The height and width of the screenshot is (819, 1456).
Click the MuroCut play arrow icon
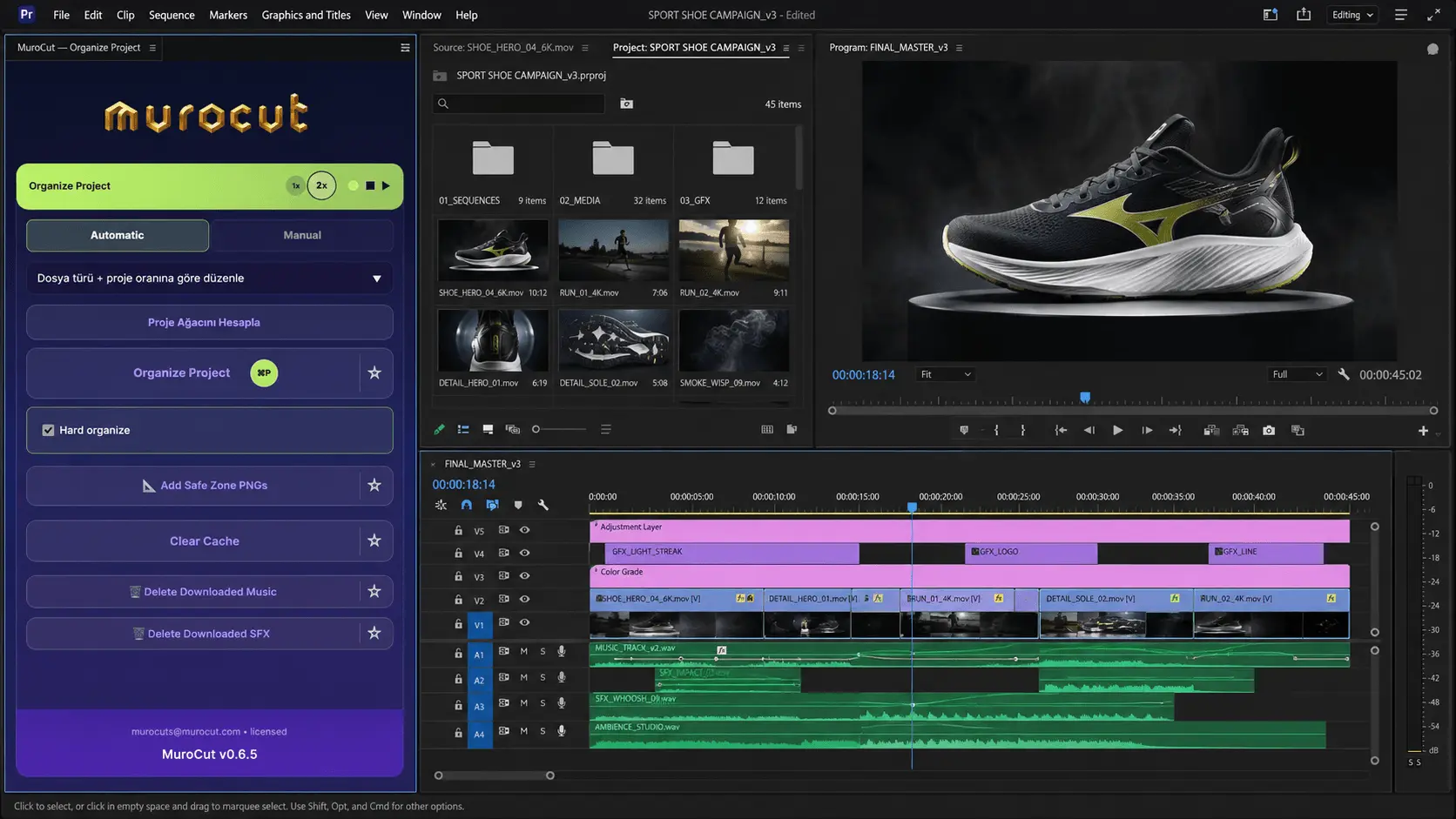[x=386, y=185]
